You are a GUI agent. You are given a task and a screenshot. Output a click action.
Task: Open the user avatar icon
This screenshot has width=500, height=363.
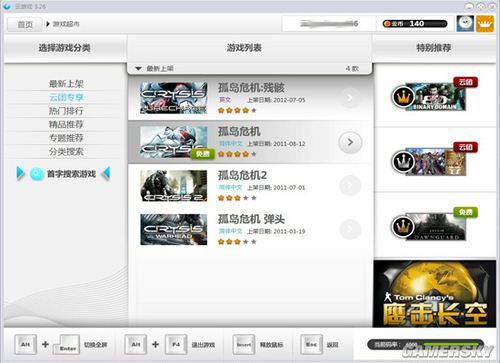point(465,24)
